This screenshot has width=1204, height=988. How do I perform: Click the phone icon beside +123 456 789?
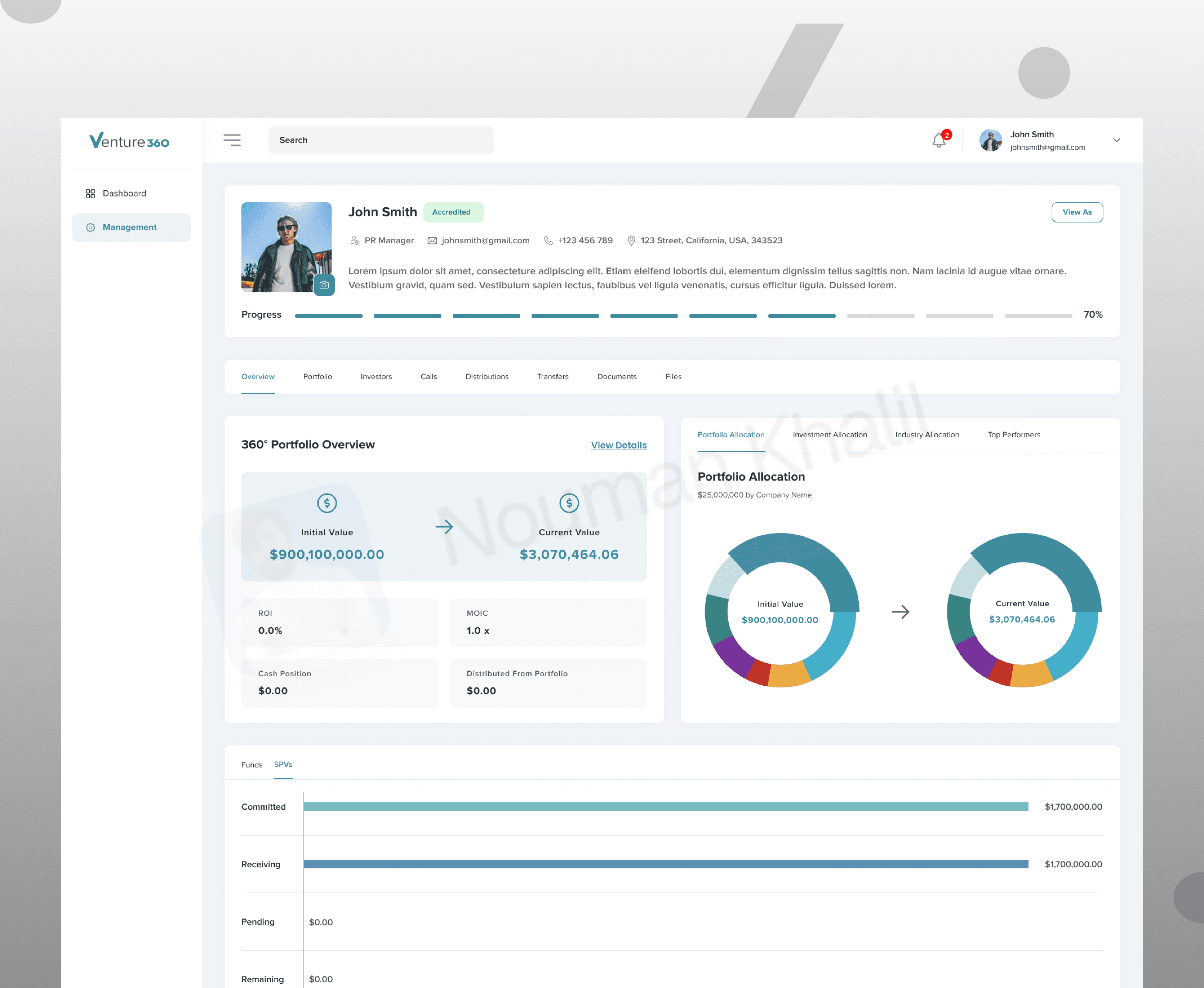[x=548, y=241]
